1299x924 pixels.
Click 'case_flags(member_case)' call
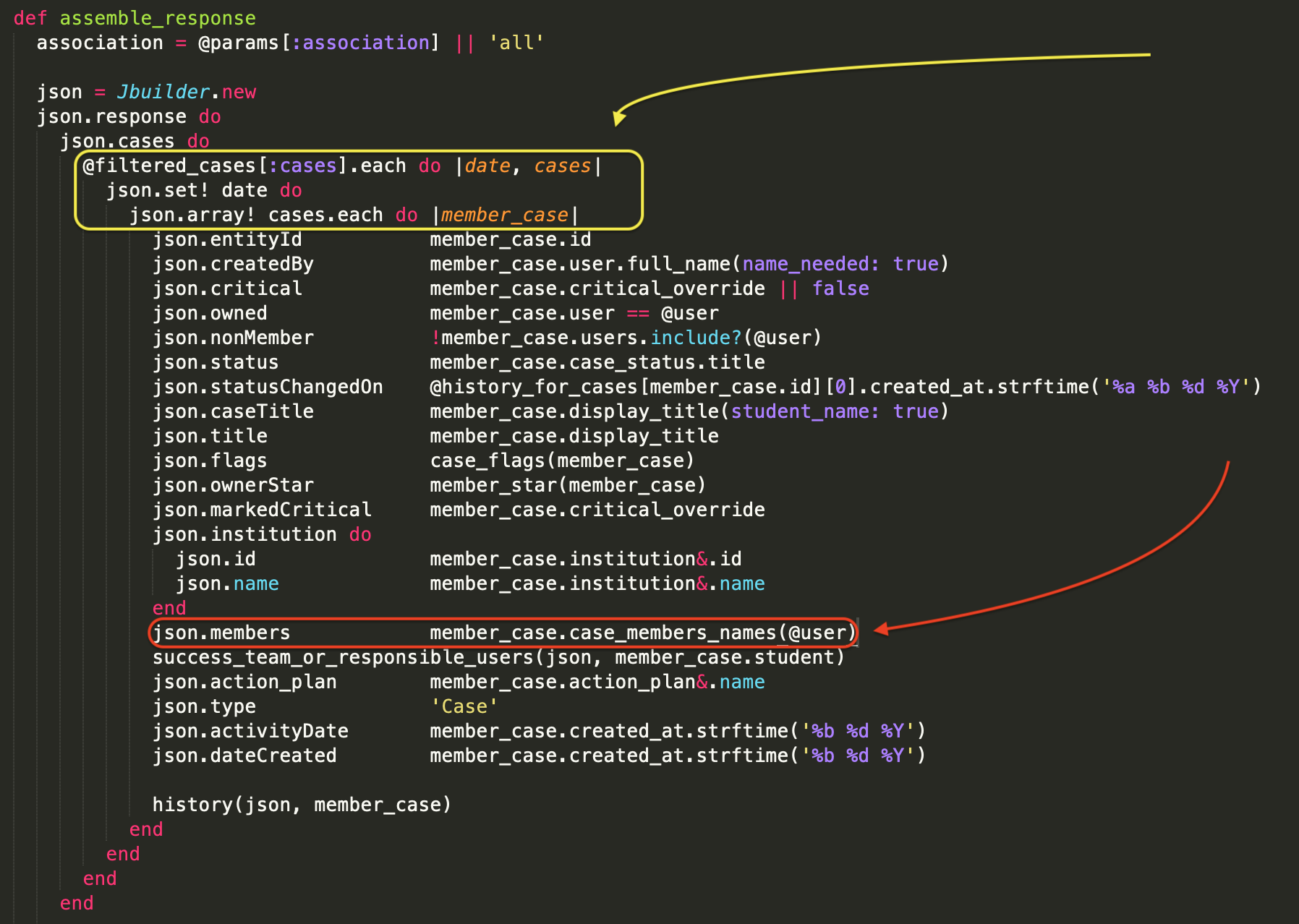[563, 461]
